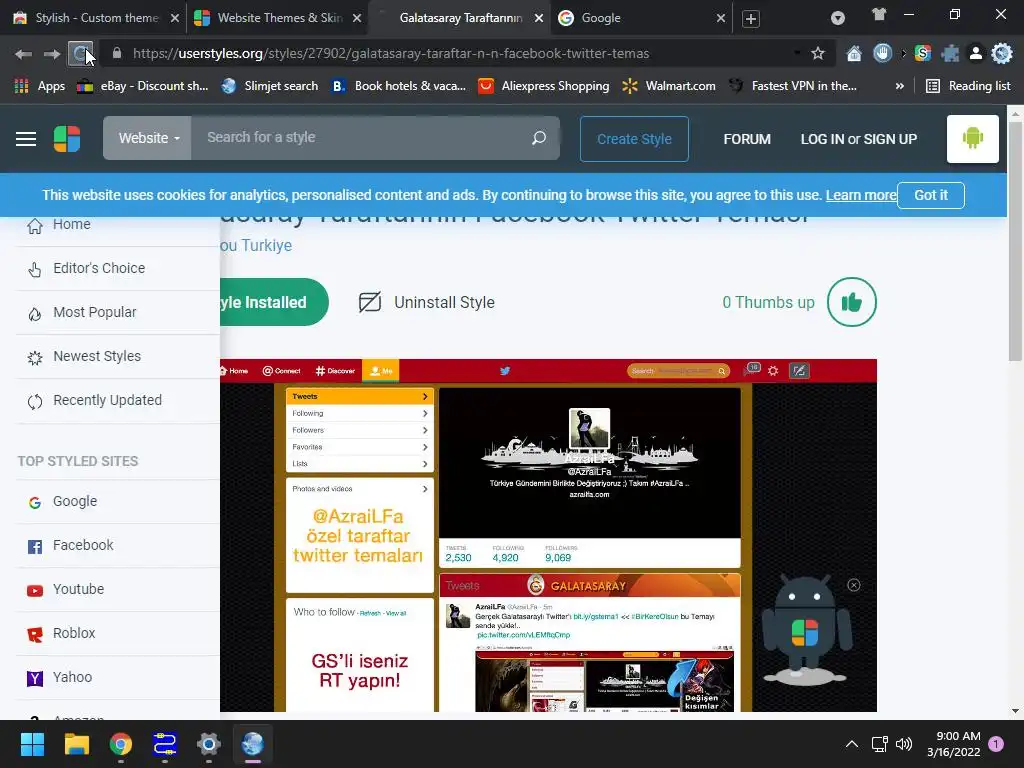Click the Uninstall Style icon
1024x768 pixels.
point(370,302)
